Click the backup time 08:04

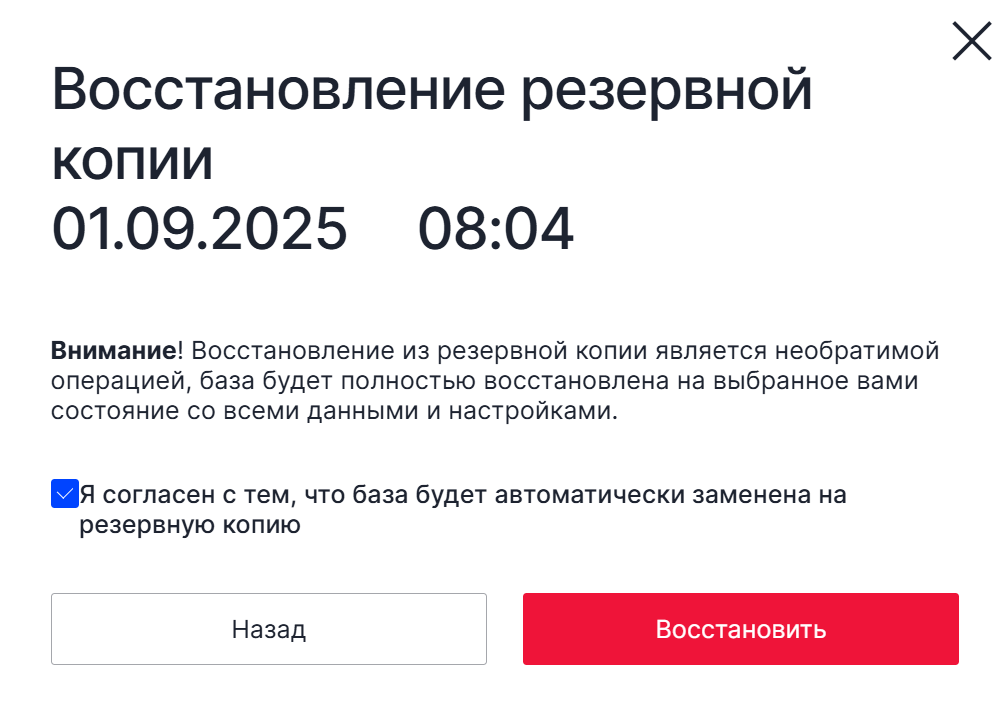point(496,228)
